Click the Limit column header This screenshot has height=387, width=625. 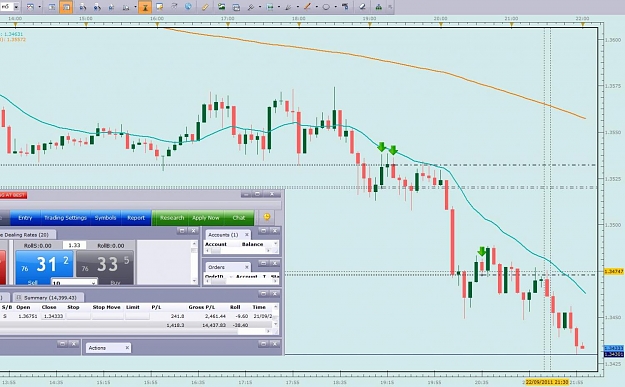click(133, 307)
